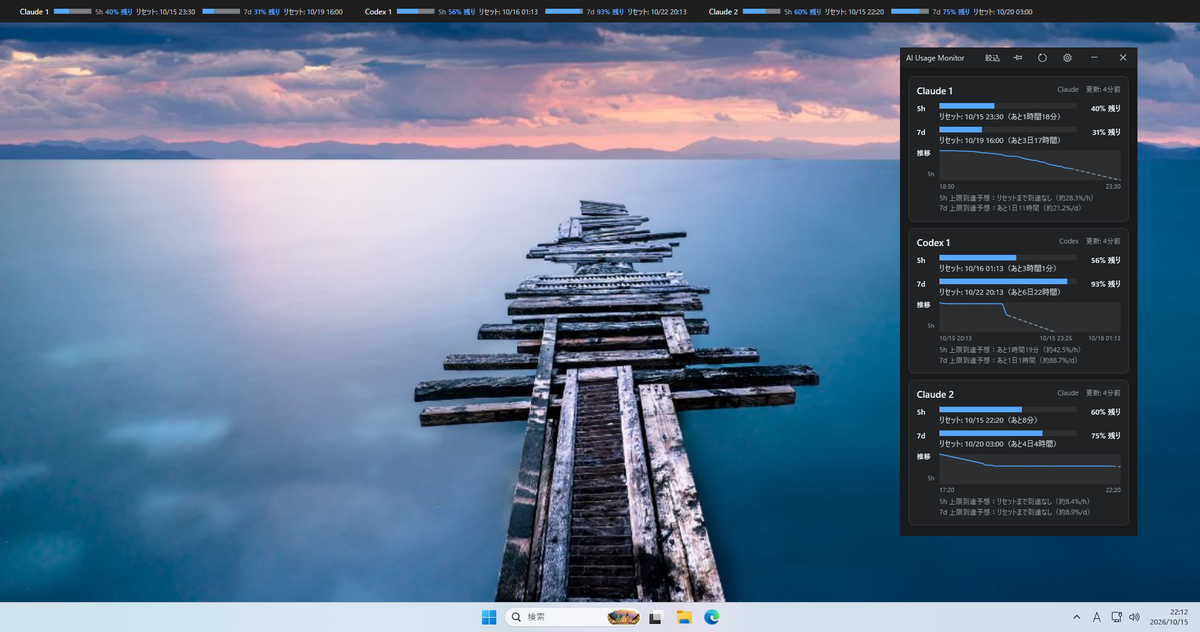The image size is (1200, 632).
Task: Click the Codex 1 usage trend chart
Action: pos(1029,317)
